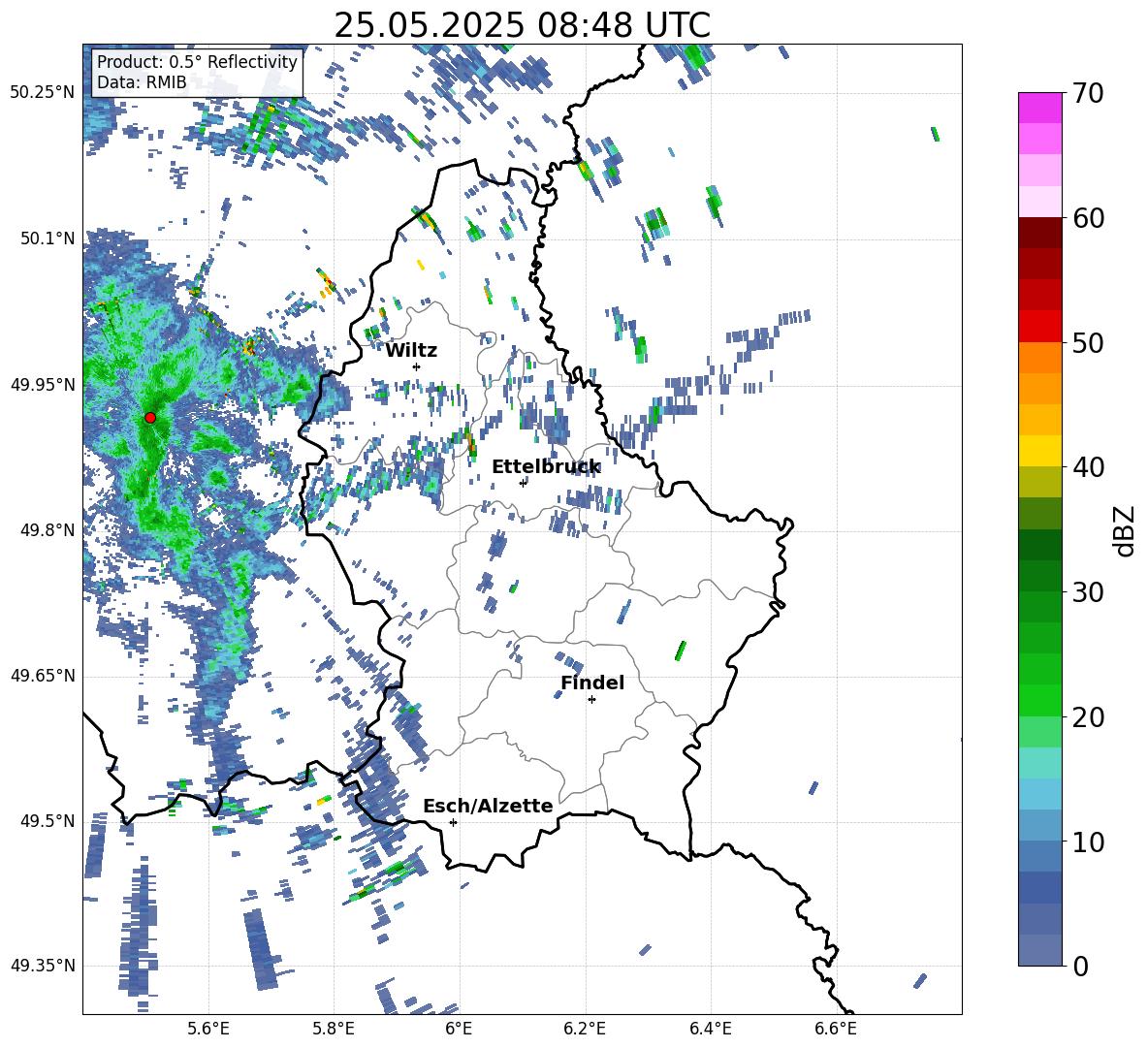Click the 49.8°N latitude label

(x=48, y=530)
